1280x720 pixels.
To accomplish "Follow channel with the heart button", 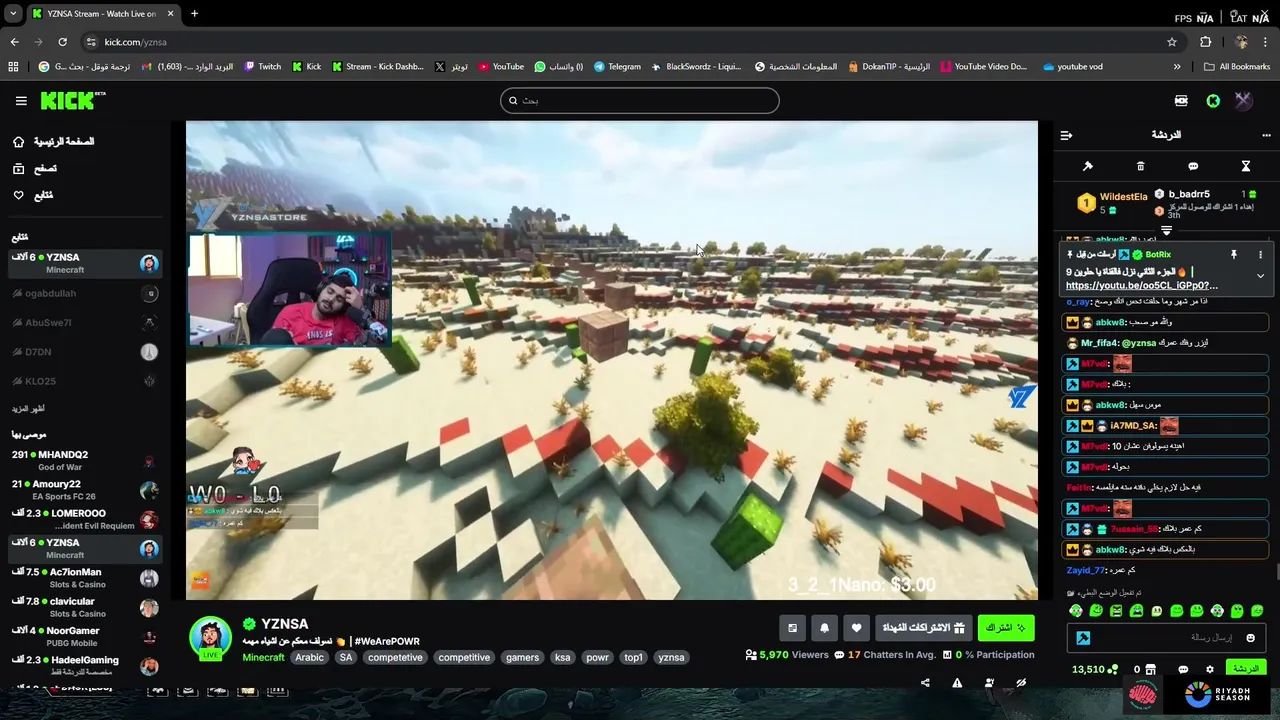I will coord(856,628).
